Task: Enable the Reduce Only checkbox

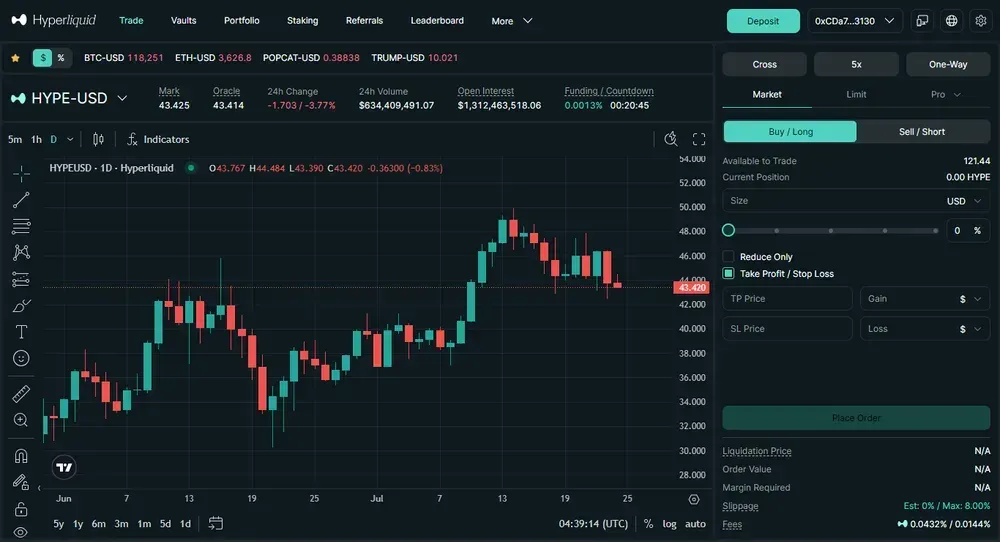Action: pyautogui.click(x=728, y=256)
